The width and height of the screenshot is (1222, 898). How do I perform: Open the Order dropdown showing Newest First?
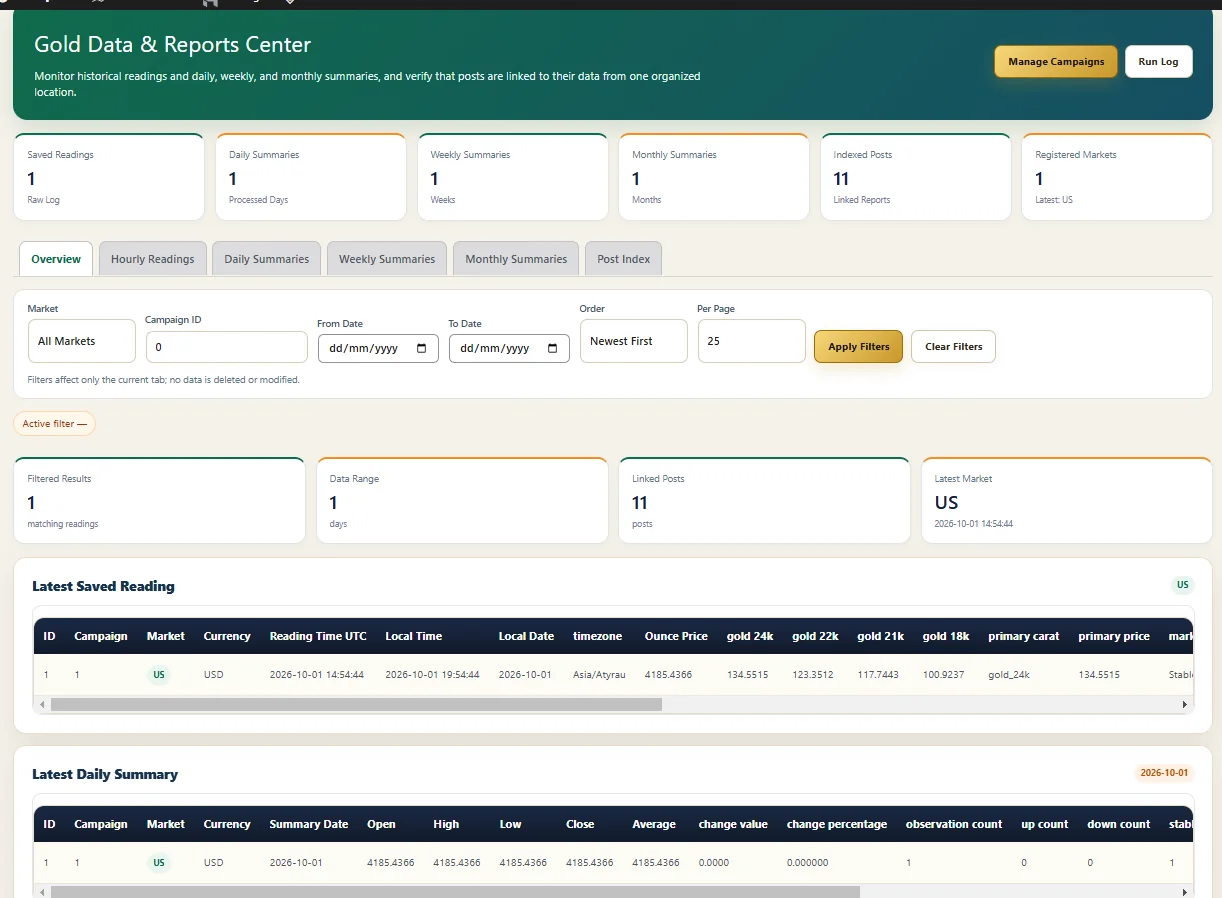[633, 341]
